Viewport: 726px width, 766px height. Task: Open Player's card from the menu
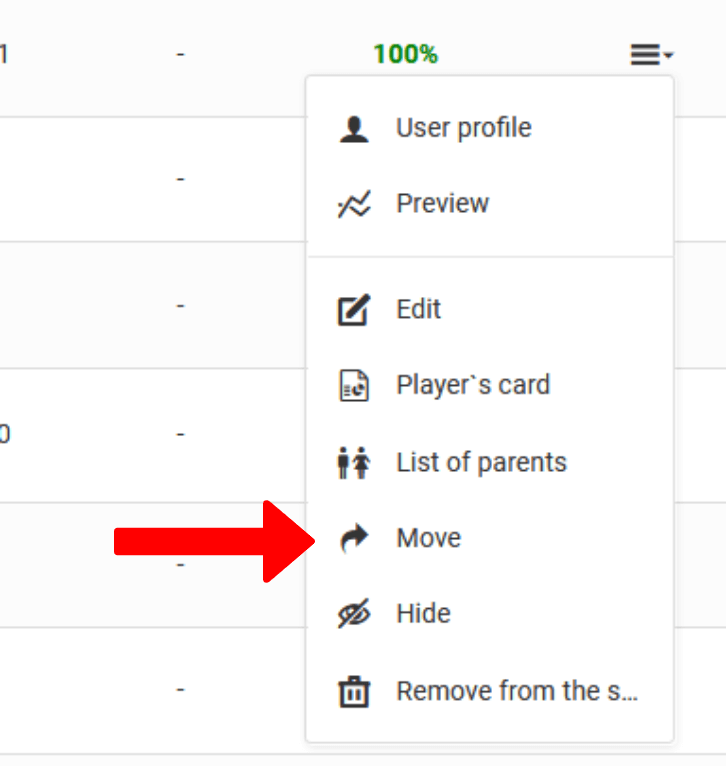click(x=472, y=386)
